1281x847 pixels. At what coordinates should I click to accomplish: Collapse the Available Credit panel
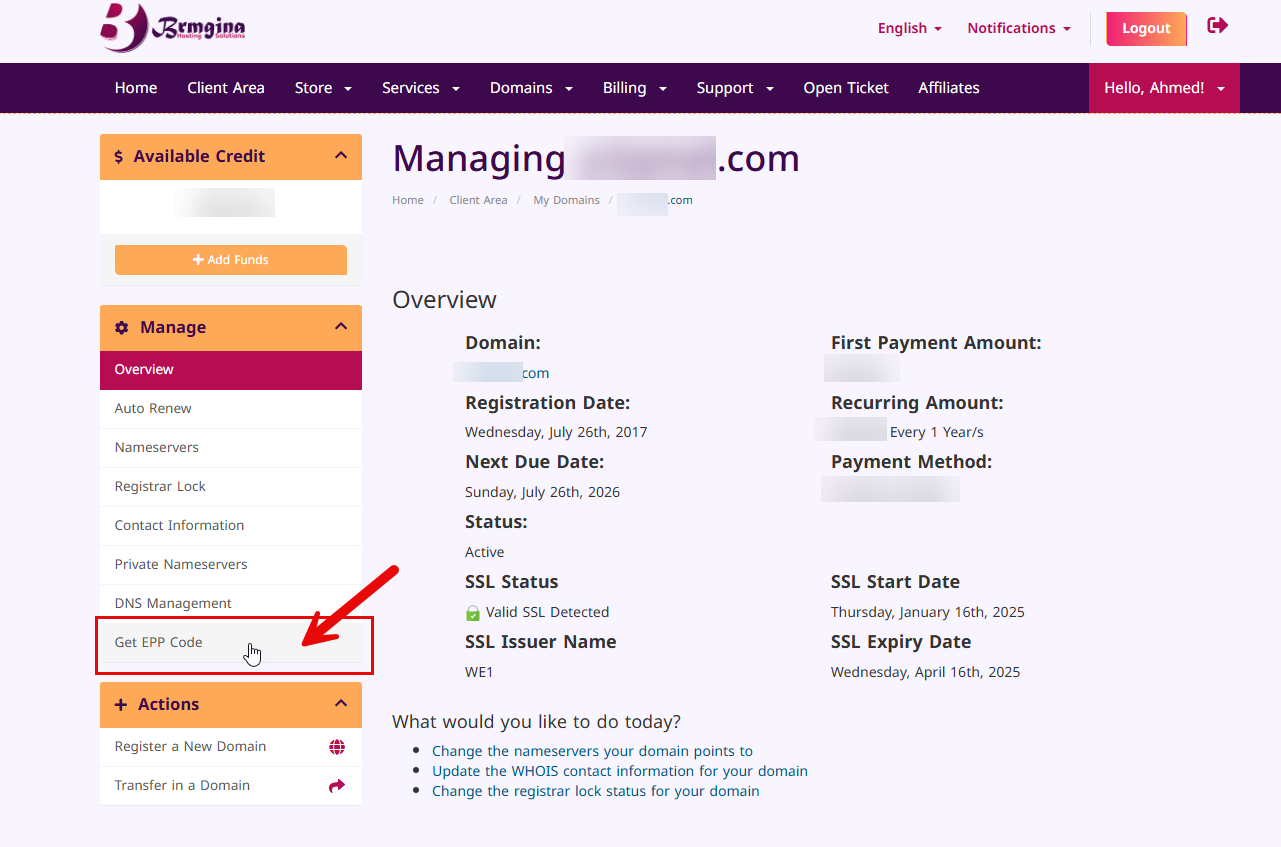(x=341, y=156)
